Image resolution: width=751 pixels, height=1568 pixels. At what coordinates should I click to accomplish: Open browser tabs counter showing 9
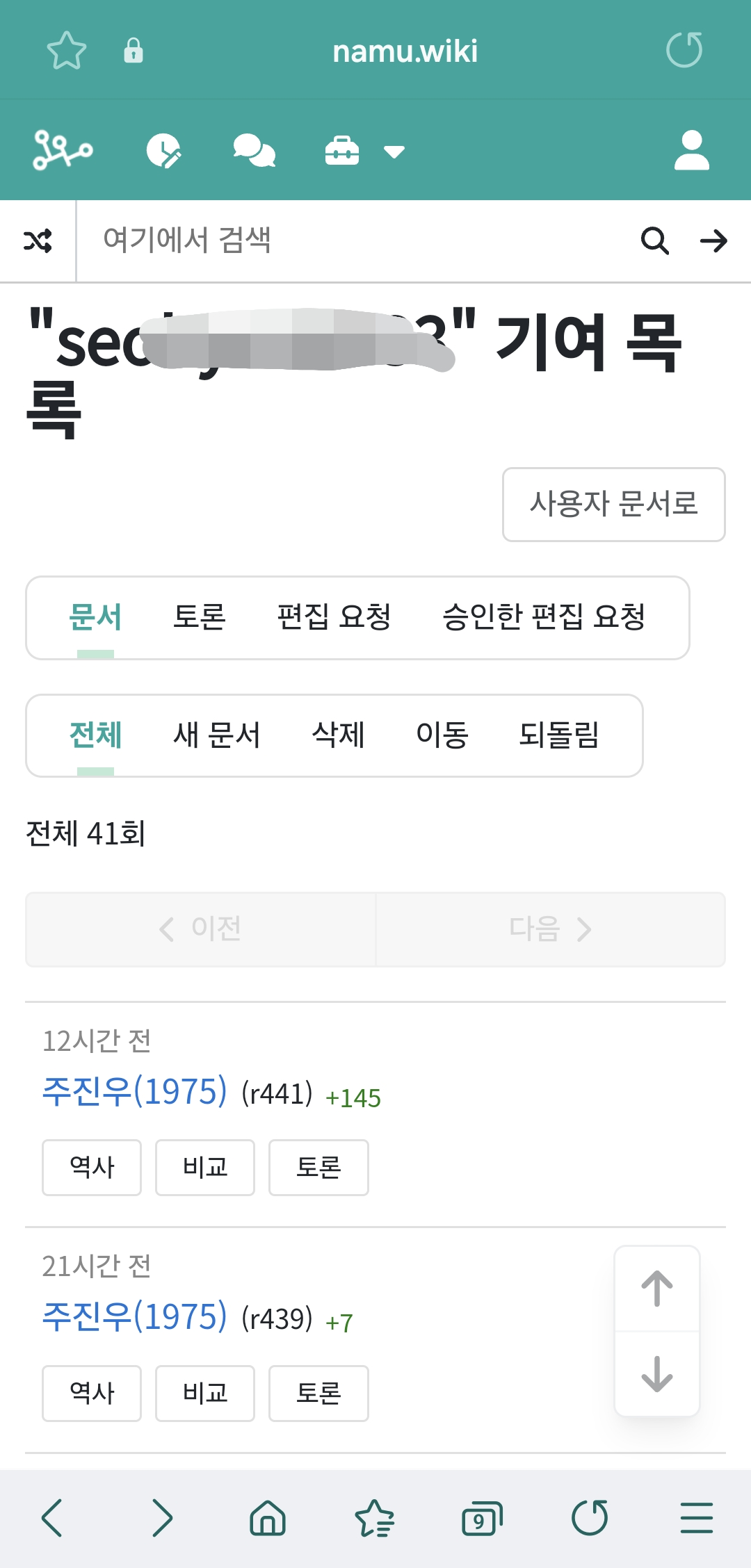tap(481, 1518)
